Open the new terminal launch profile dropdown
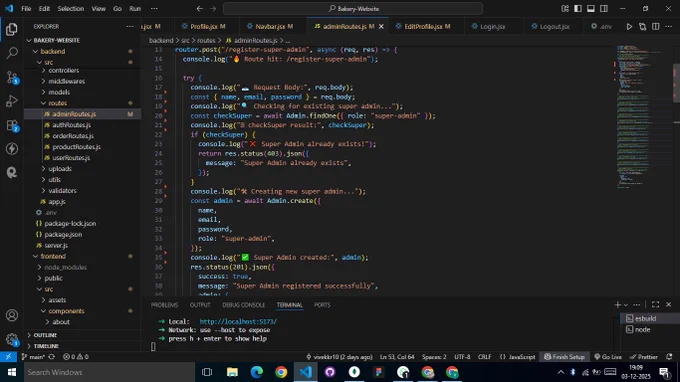 tap(625, 305)
